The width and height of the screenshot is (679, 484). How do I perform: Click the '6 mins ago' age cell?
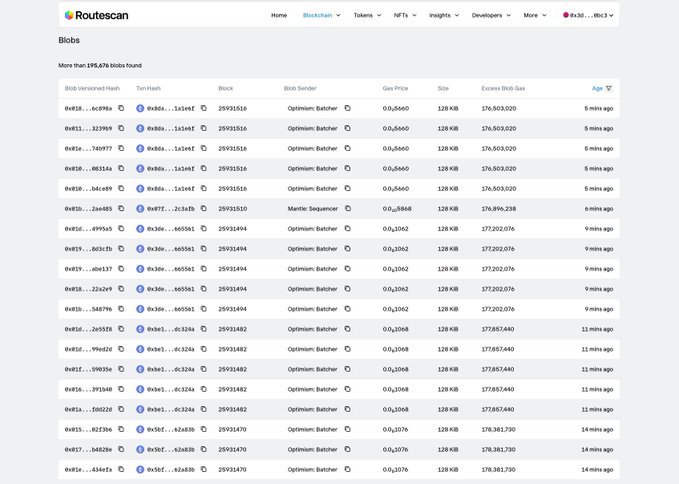click(599, 209)
